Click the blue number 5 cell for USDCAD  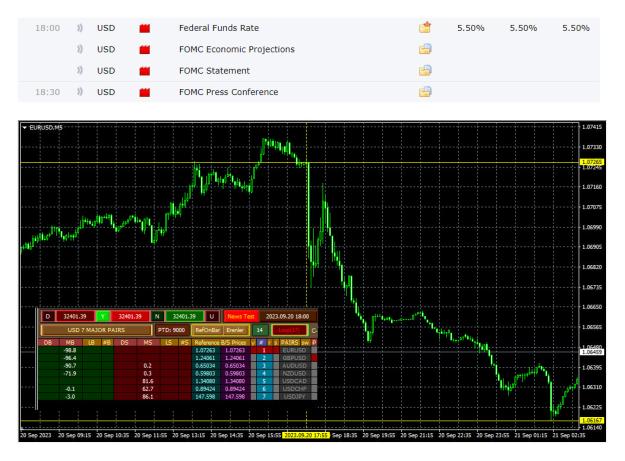click(264, 381)
